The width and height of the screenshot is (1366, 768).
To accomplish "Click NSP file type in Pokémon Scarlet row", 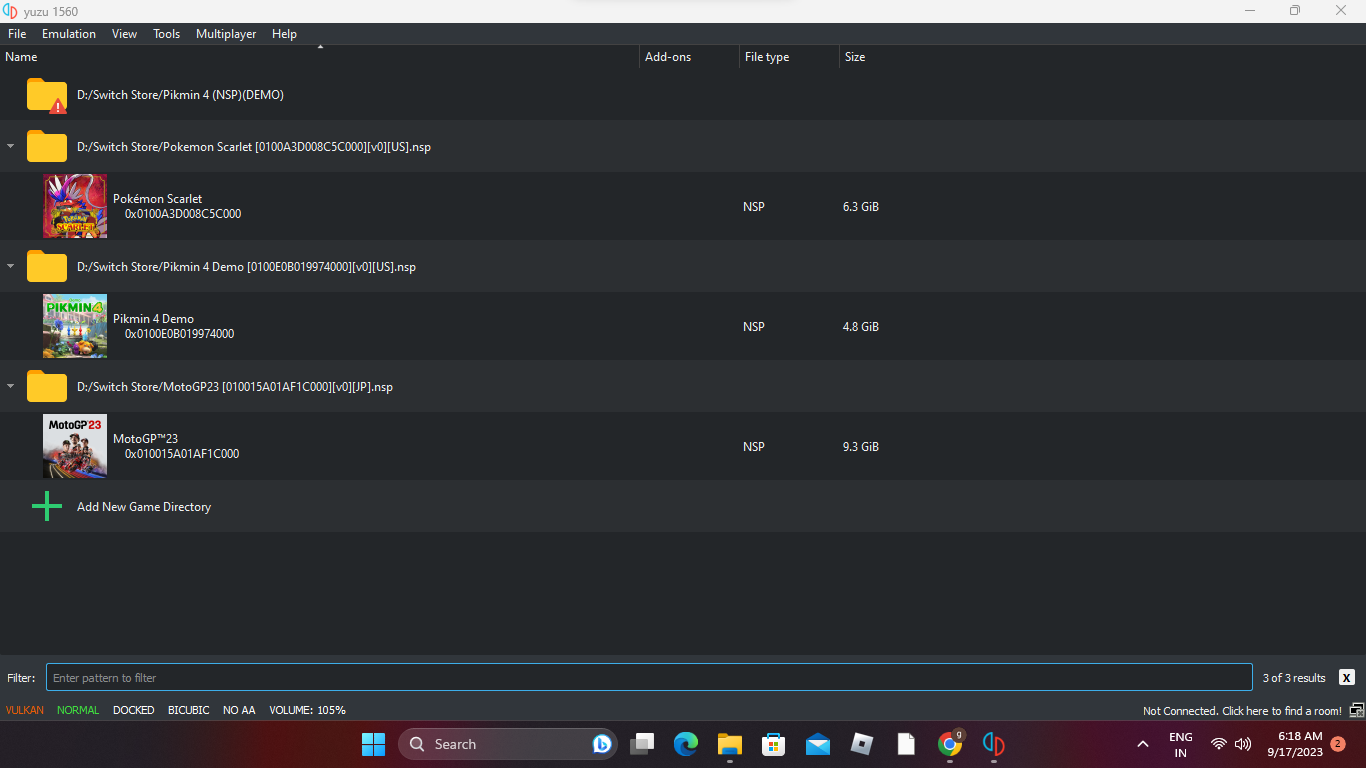I will (x=754, y=207).
